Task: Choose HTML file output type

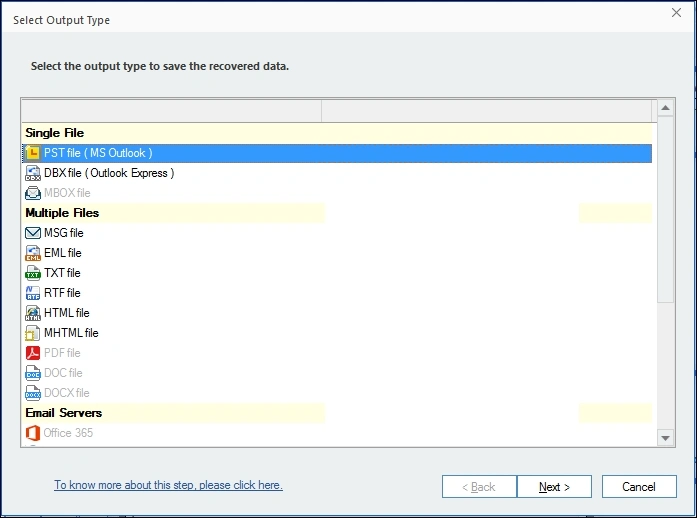Action: [x=336, y=313]
